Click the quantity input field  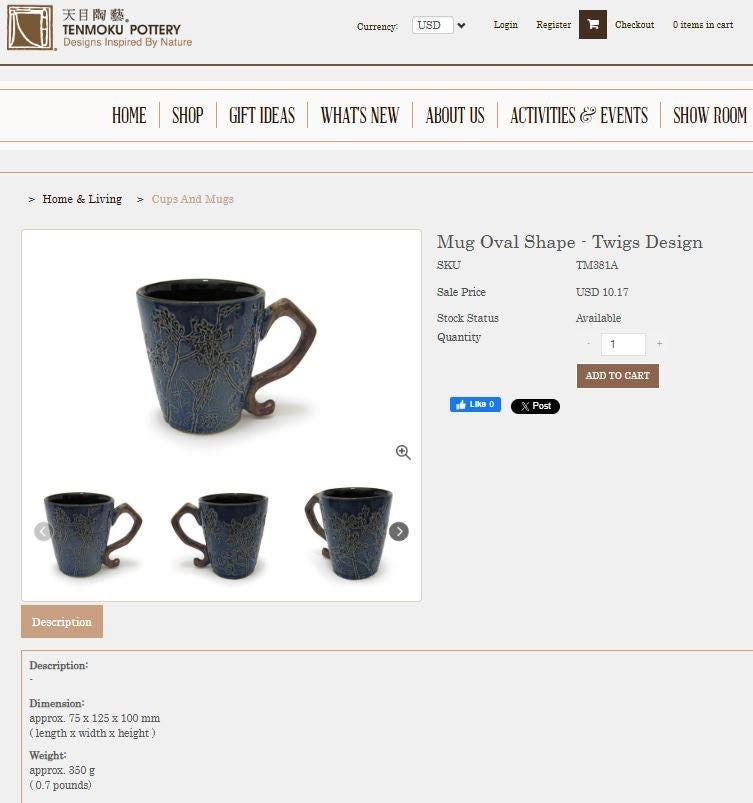coord(623,344)
